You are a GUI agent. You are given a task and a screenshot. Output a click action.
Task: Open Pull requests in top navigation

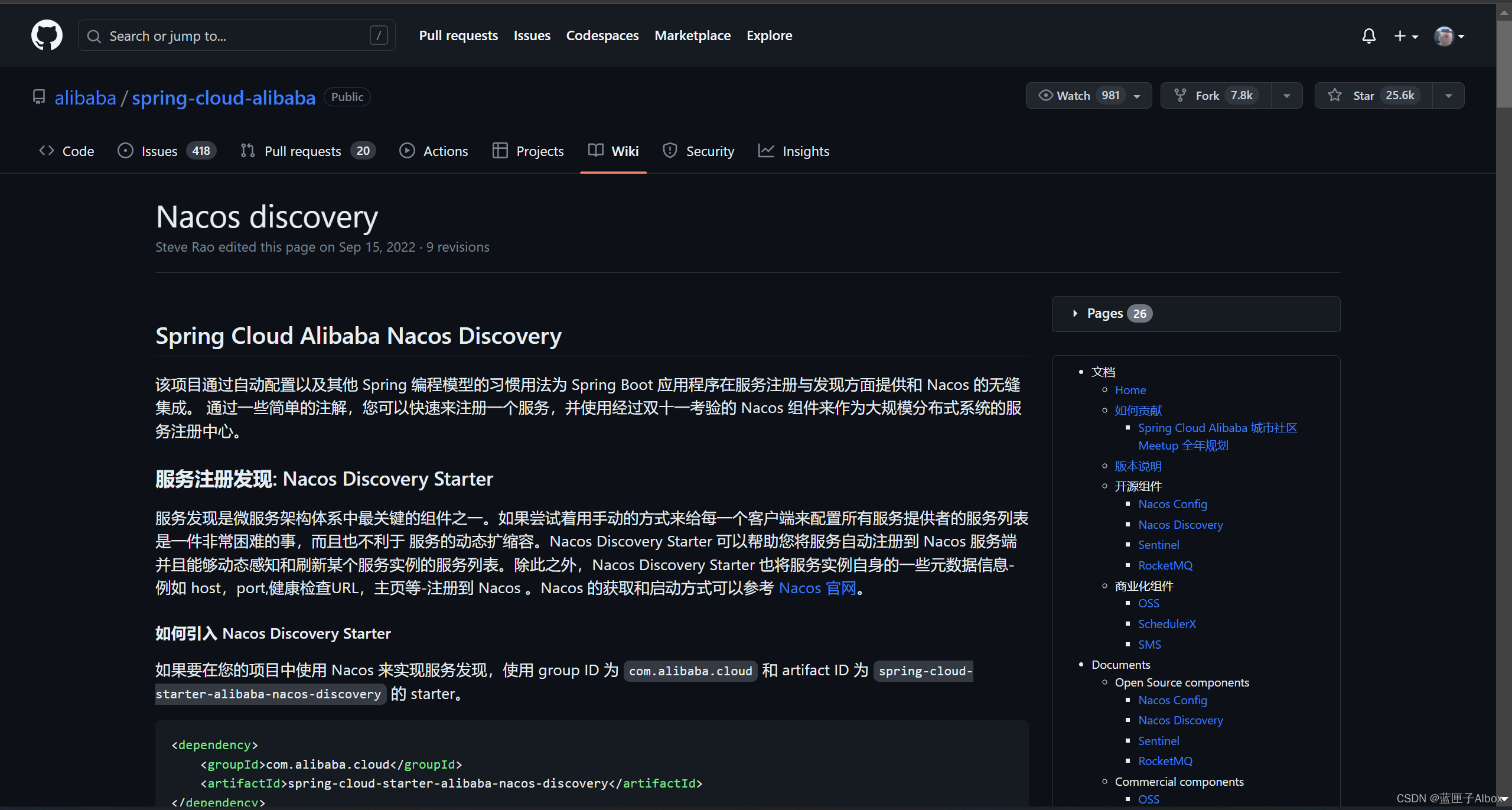coord(458,35)
